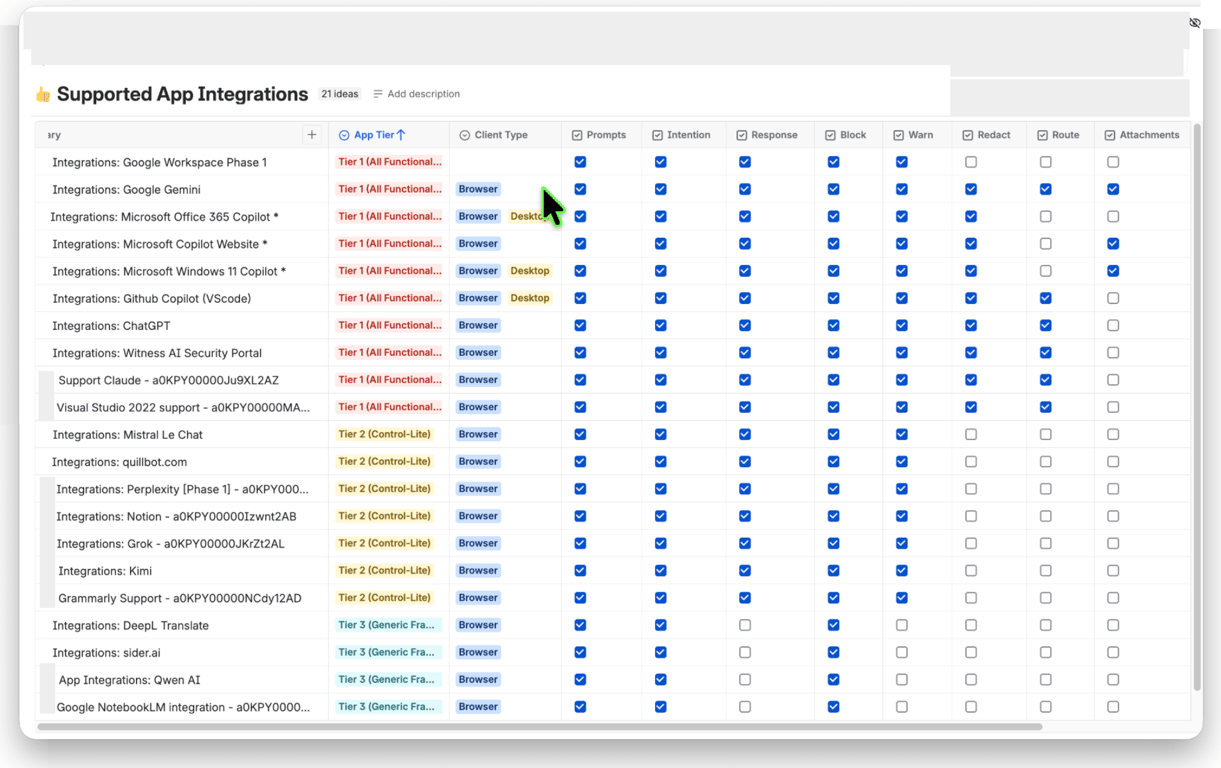The width and height of the screenshot is (1221, 768).
Task: Click the Supported App Integrations title
Action: (x=182, y=94)
